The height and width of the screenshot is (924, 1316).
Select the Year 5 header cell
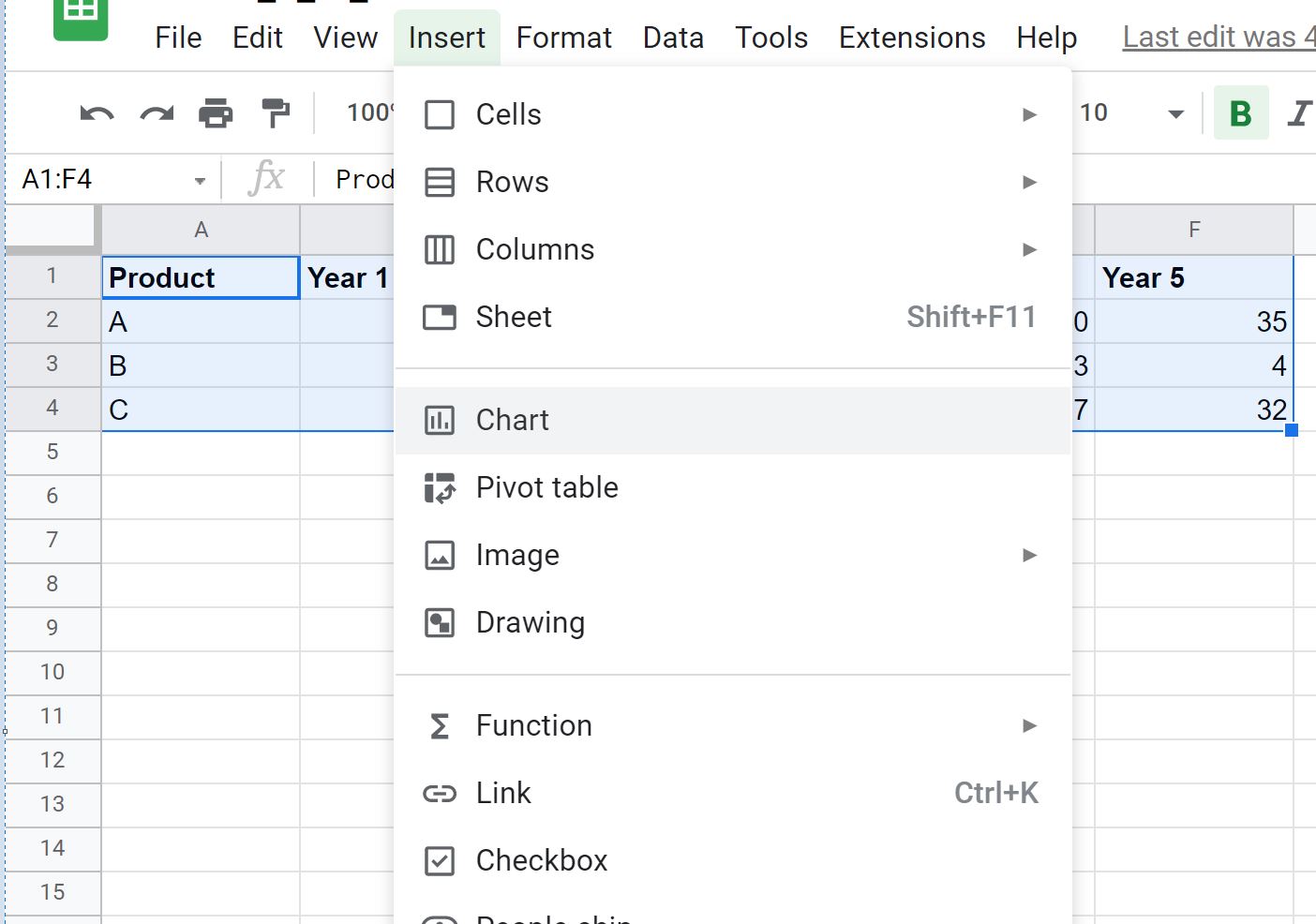click(1194, 277)
